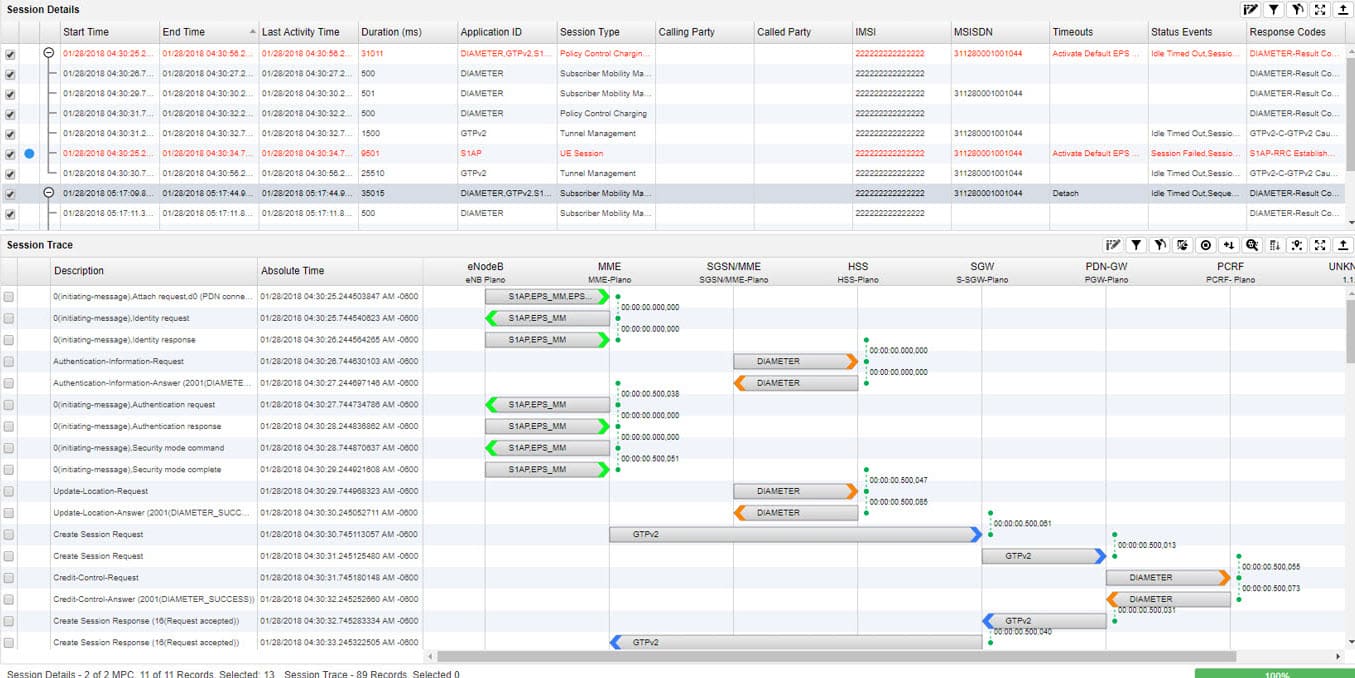
Task: Uncheck the highlighted S1AP UE Session row
Action: pyautogui.click(x=10, y=154)
